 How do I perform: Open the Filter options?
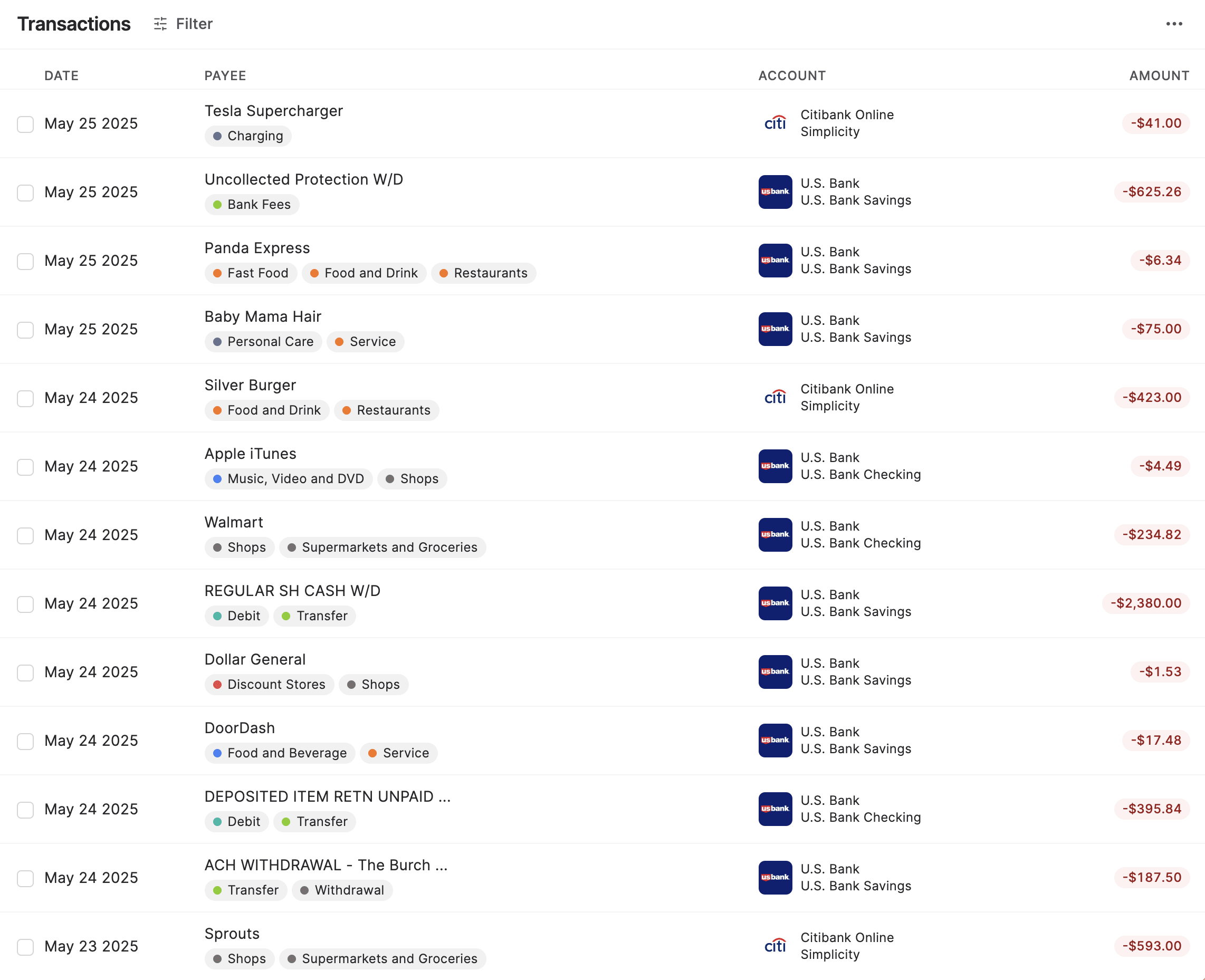coord(183,24)
